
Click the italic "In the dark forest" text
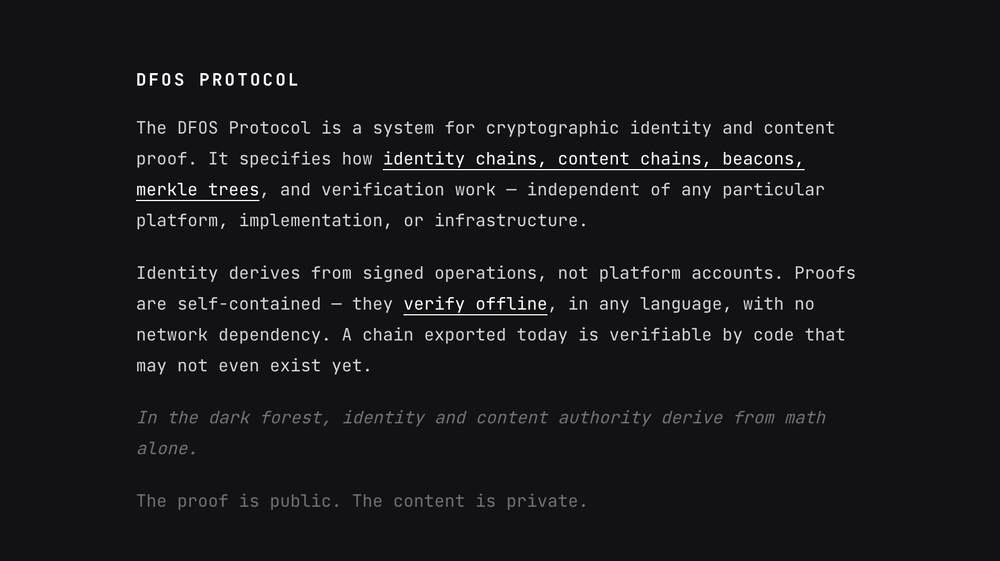pos(232,418)
